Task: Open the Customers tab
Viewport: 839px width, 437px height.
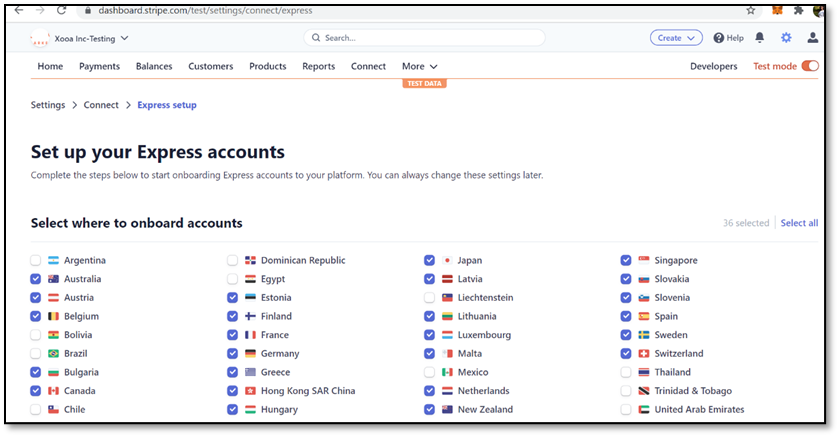Action: pyautogui.click(x=211, y=66)
